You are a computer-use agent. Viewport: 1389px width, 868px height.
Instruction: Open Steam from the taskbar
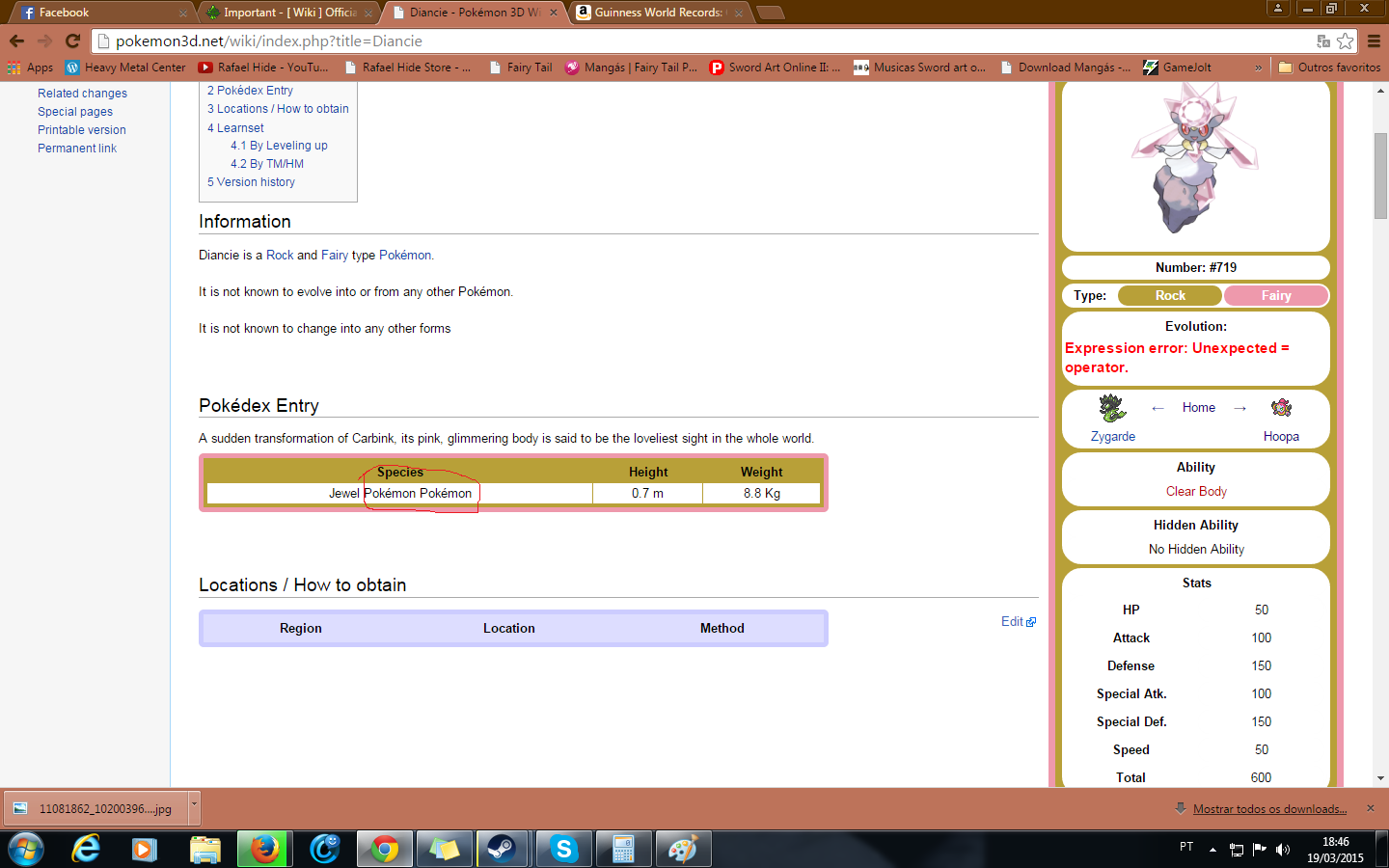502,850
